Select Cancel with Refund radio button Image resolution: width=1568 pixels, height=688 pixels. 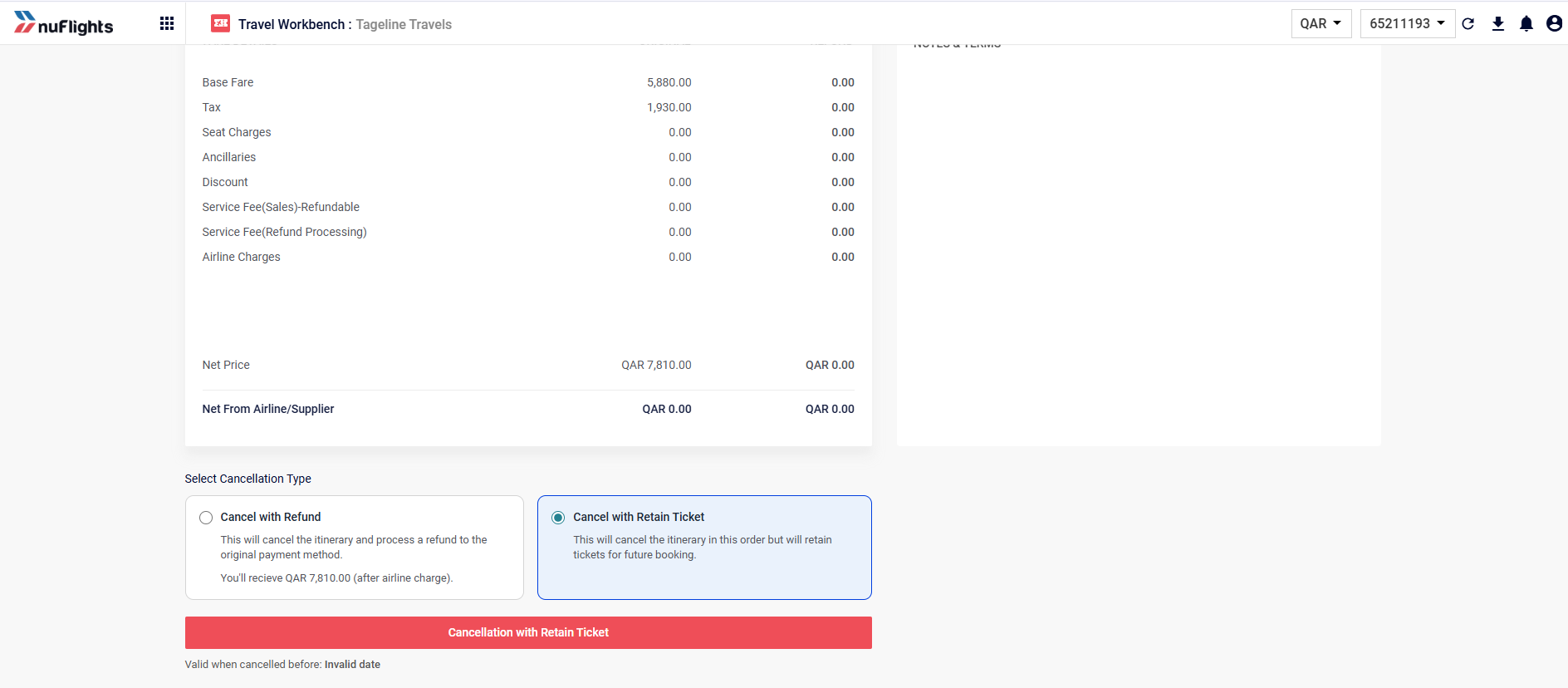click(x=206, y=518)
